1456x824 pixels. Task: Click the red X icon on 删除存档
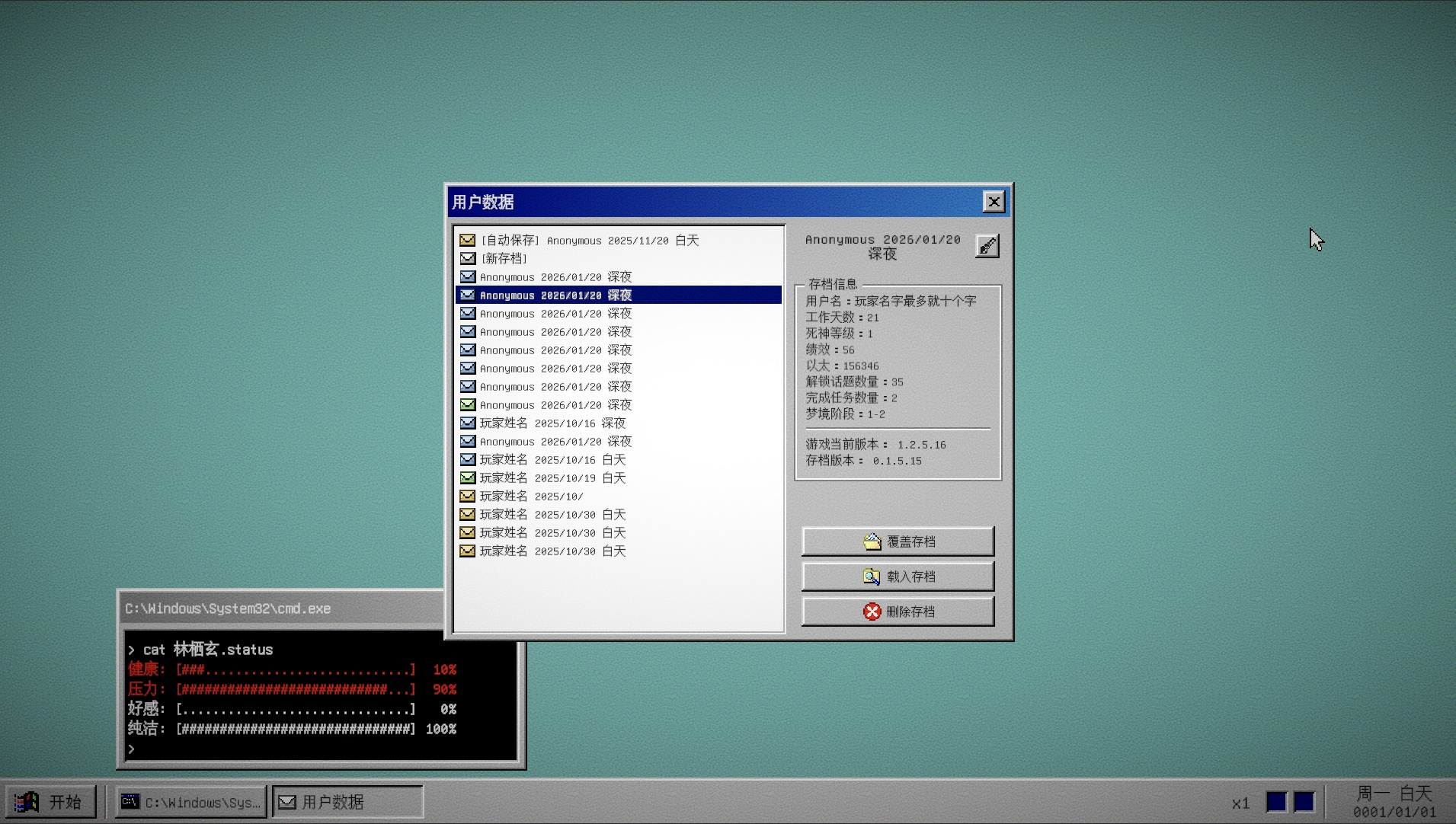872,612
